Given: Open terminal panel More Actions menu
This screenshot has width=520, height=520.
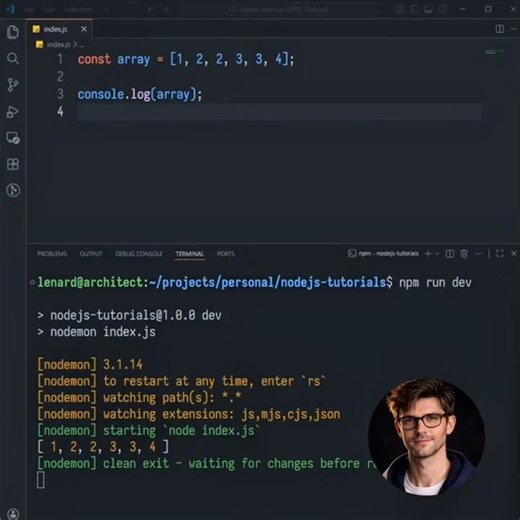Looking at the screenshot, I should coord(478,254).
